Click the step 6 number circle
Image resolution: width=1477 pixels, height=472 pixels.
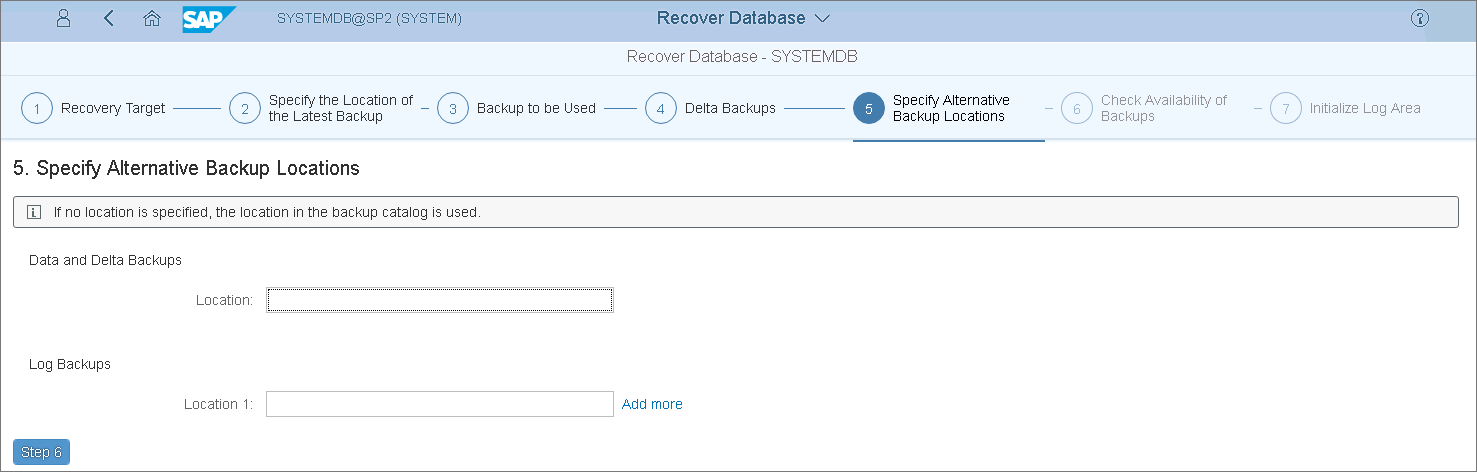pyautogui.click(x=1076, y=108)
